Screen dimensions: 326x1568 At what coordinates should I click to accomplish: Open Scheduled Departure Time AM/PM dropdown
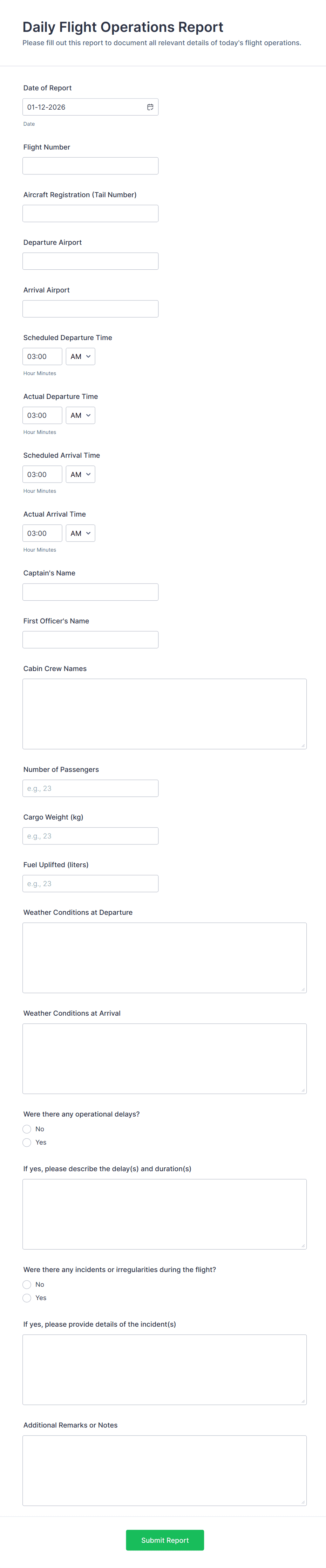pyautogui.click(x=80, y=357)
